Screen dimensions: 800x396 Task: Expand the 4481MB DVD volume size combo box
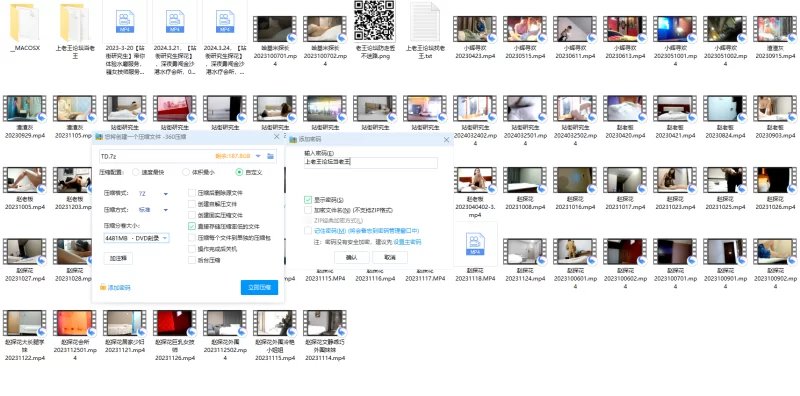[136, 238]
